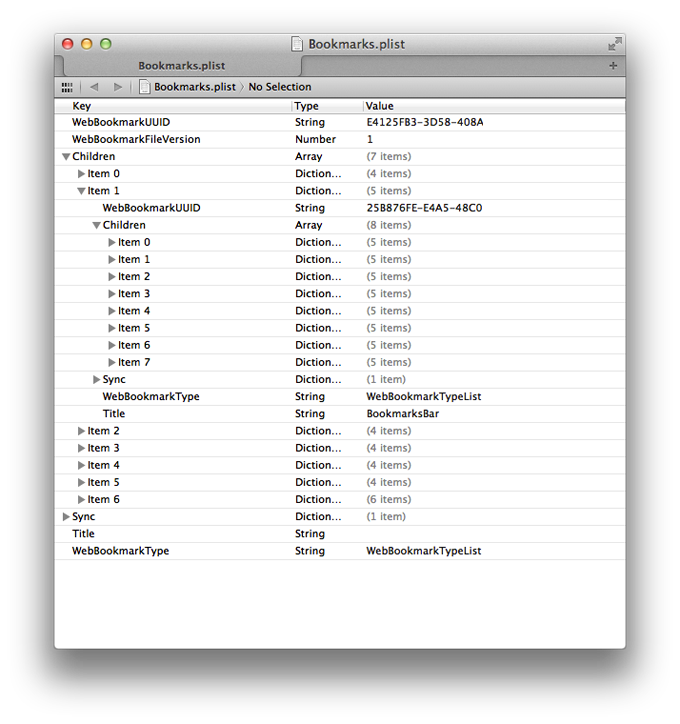Collapse the nested Children array of 8 items
The image size is (680, 724).
click(x=96, y=225)
